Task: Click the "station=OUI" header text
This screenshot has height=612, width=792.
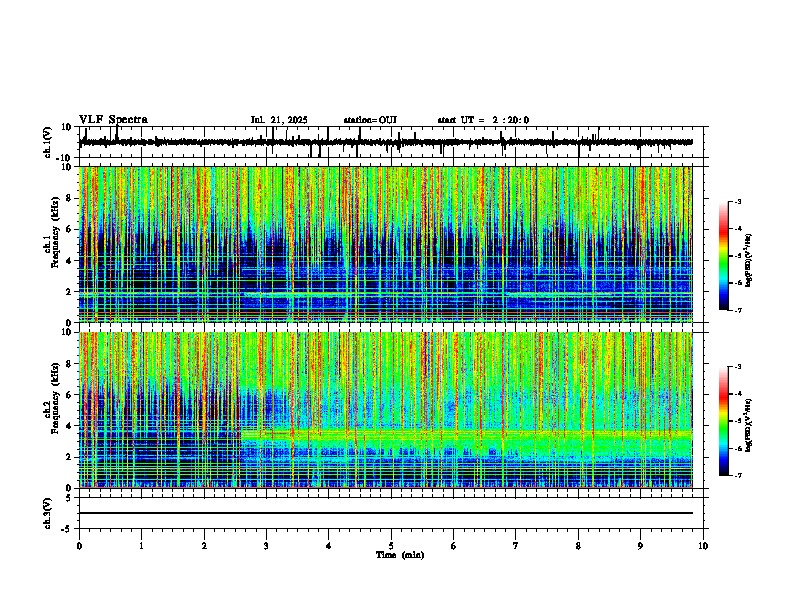Action: [x=370, y=120]
